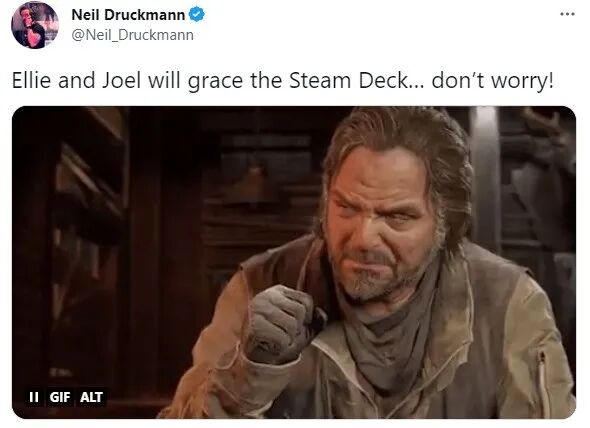The image size is (590, 428).
Task: Open Neil Druckmann's profile avatar
Action: (x=35, y=25)
